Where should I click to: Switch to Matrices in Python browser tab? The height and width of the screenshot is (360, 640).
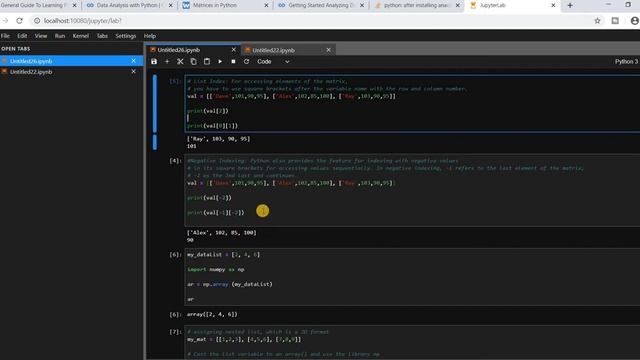tap(225, 5)
